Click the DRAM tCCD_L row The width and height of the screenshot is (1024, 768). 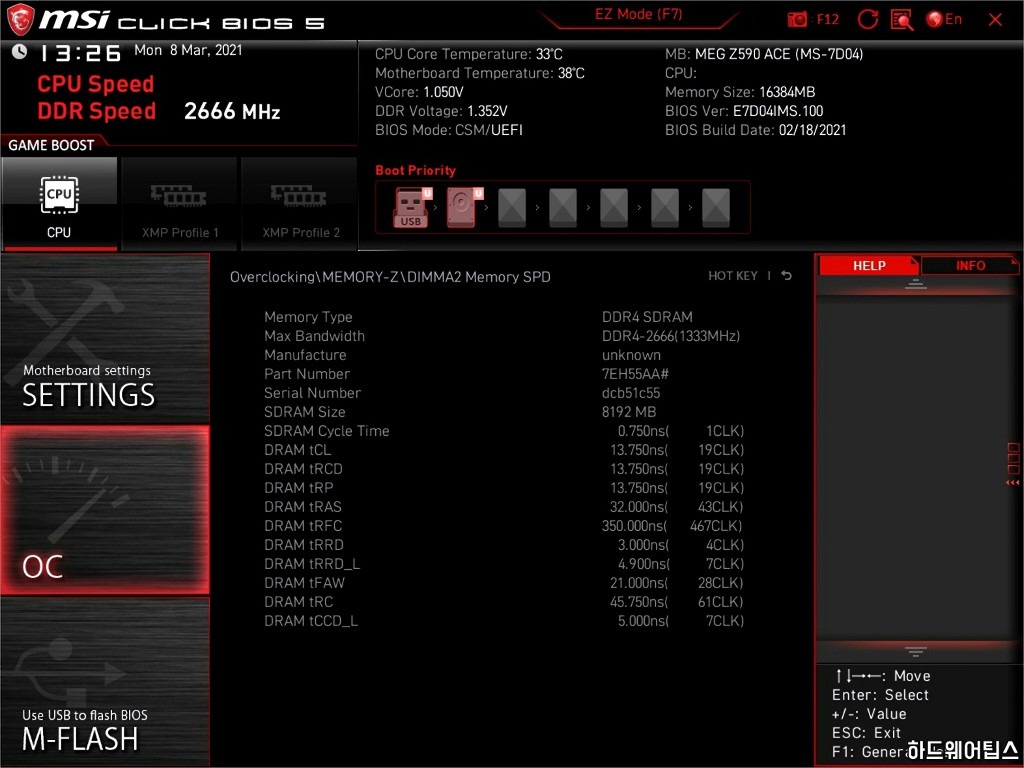(x=504, y=620)
